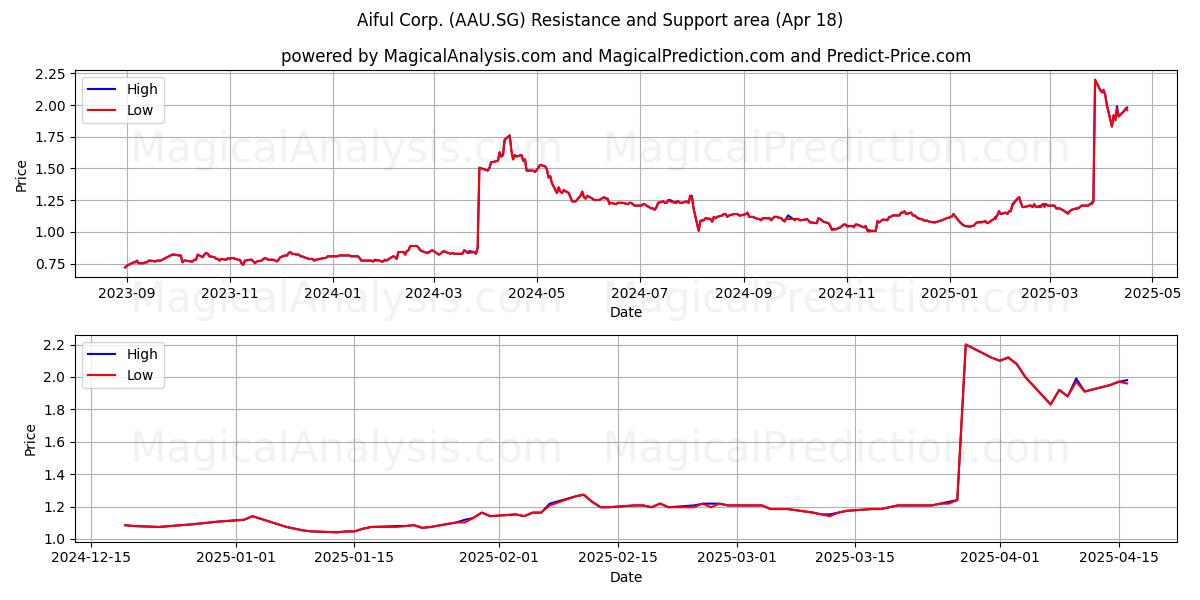Click the '1.4' y-axis tick on bottom chart
The height and width of the screenshot is (600, 1200).
coord(56,475)
